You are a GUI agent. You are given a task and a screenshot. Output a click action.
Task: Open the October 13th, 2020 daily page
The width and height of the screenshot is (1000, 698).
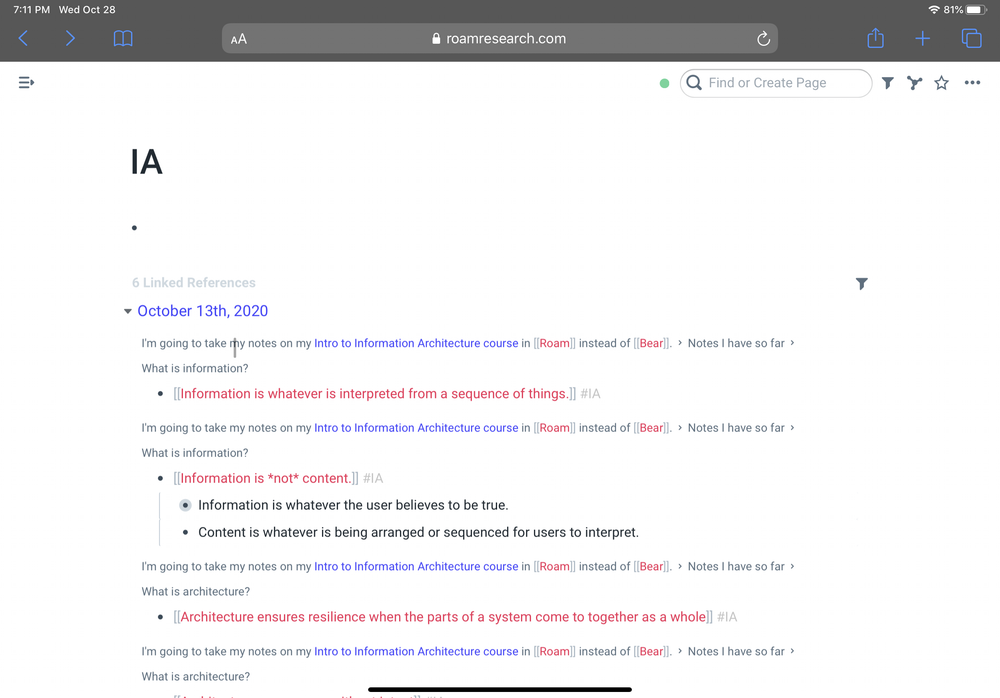202,311
